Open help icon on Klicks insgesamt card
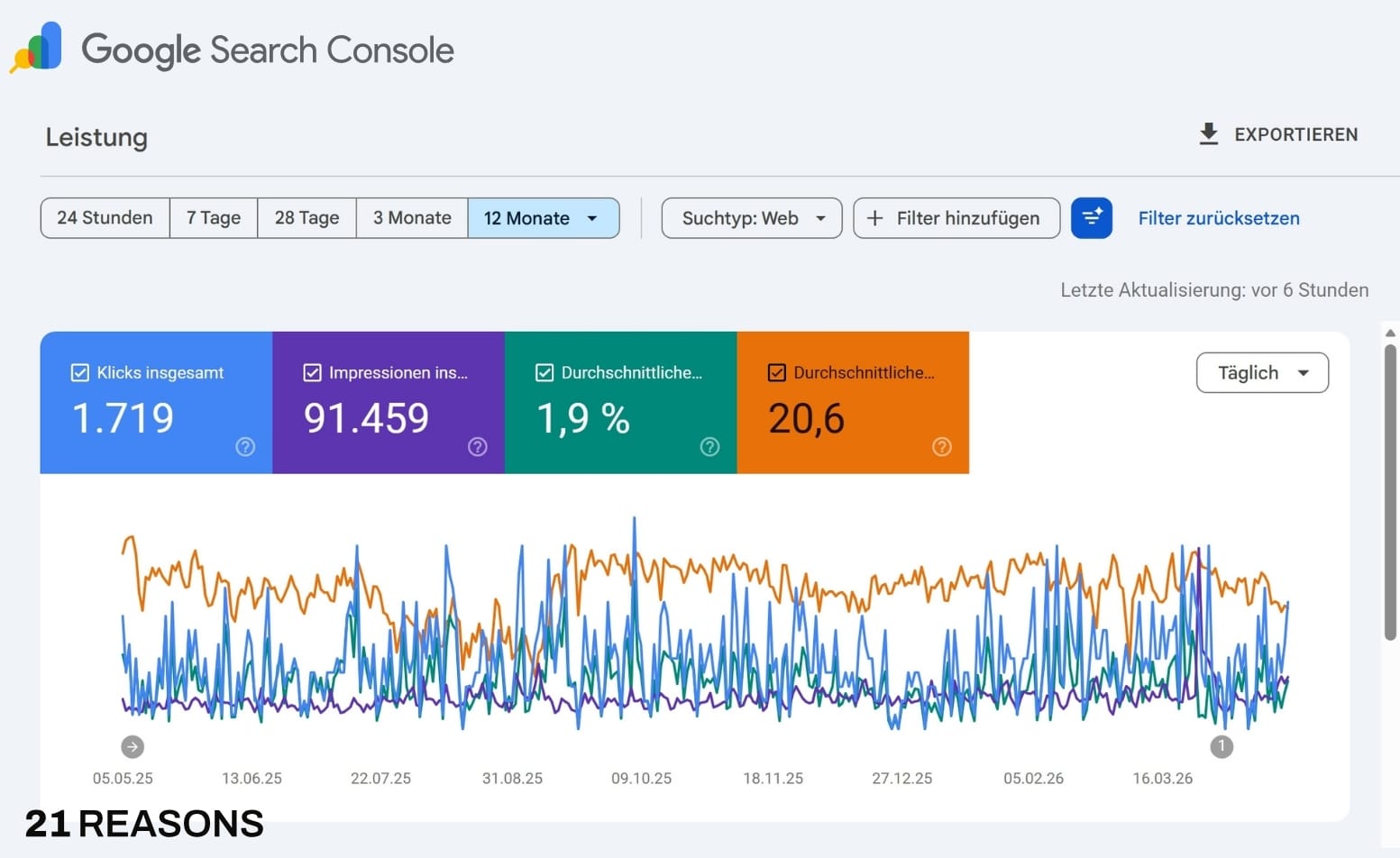The width and height of the screenshot is (1400, 858). point(245,447)
